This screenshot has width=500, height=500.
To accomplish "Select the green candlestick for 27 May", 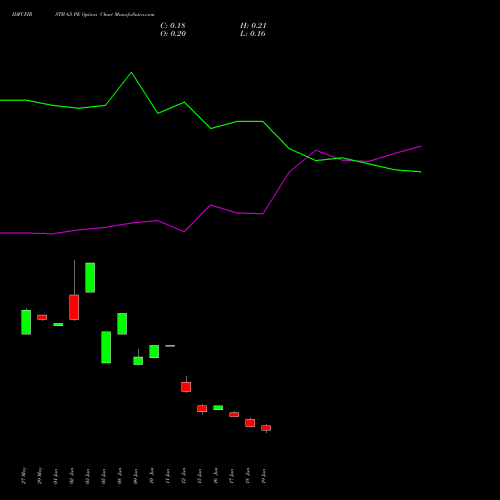I will (x=26, y=322).
